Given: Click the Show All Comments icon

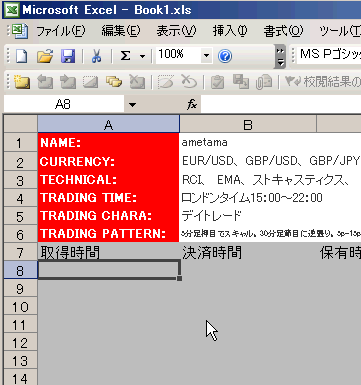Looking at the screenshot, I should (x=114, y=82).
